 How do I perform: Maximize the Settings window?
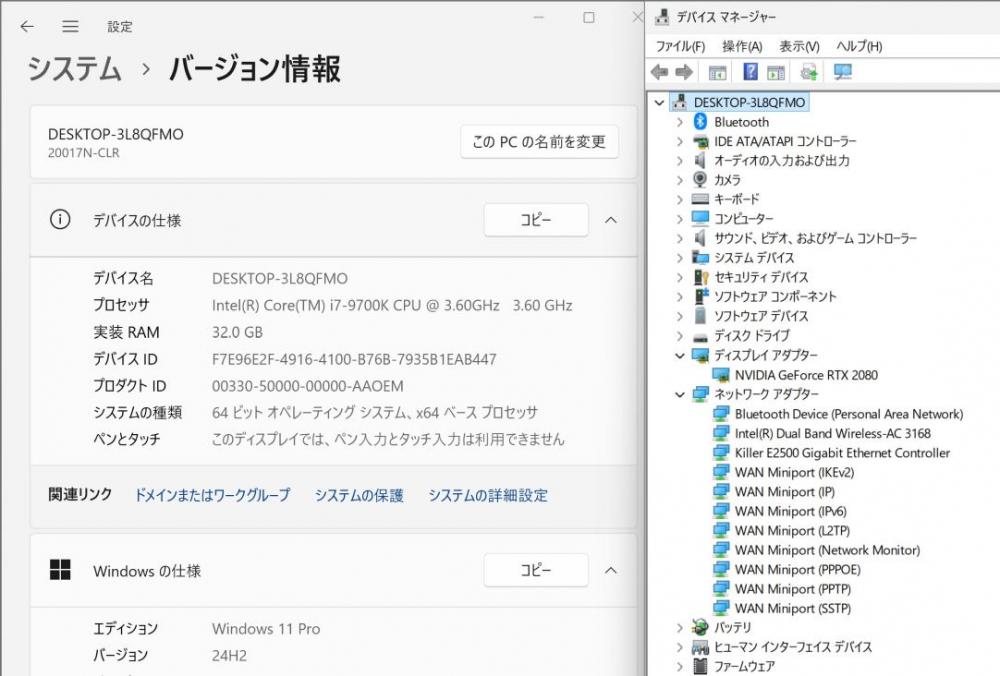589,17
